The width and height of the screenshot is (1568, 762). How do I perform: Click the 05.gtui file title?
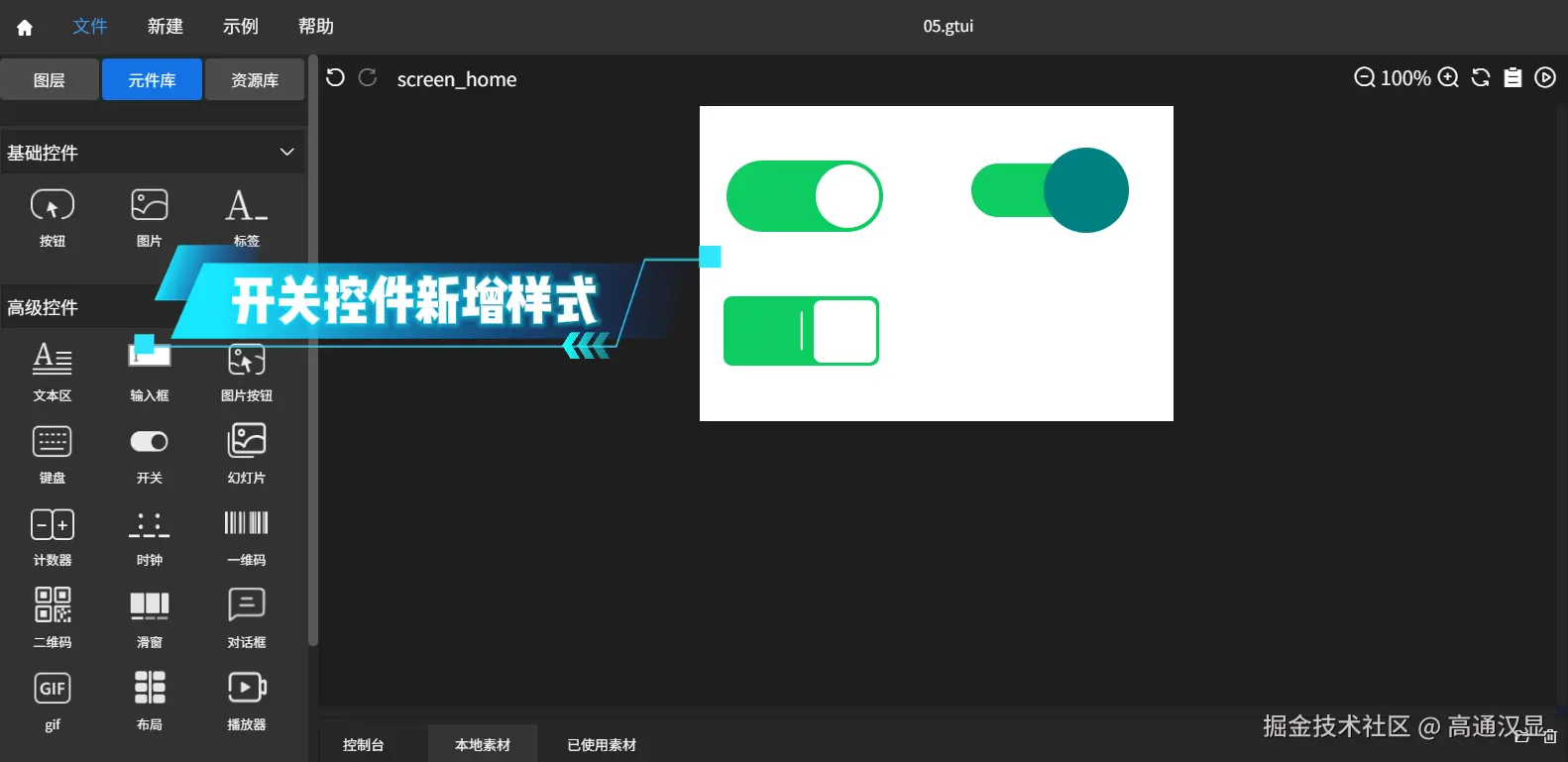(949, 27)
